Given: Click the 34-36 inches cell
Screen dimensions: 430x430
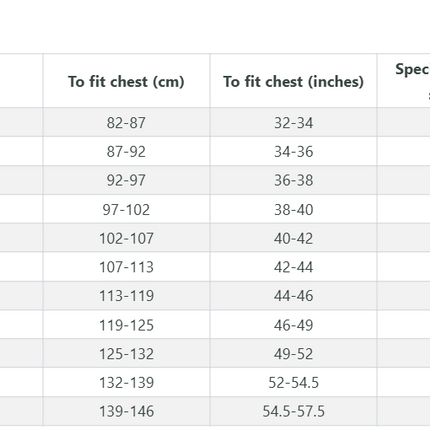Looking at the screenshot, I should tap(293, 151).
